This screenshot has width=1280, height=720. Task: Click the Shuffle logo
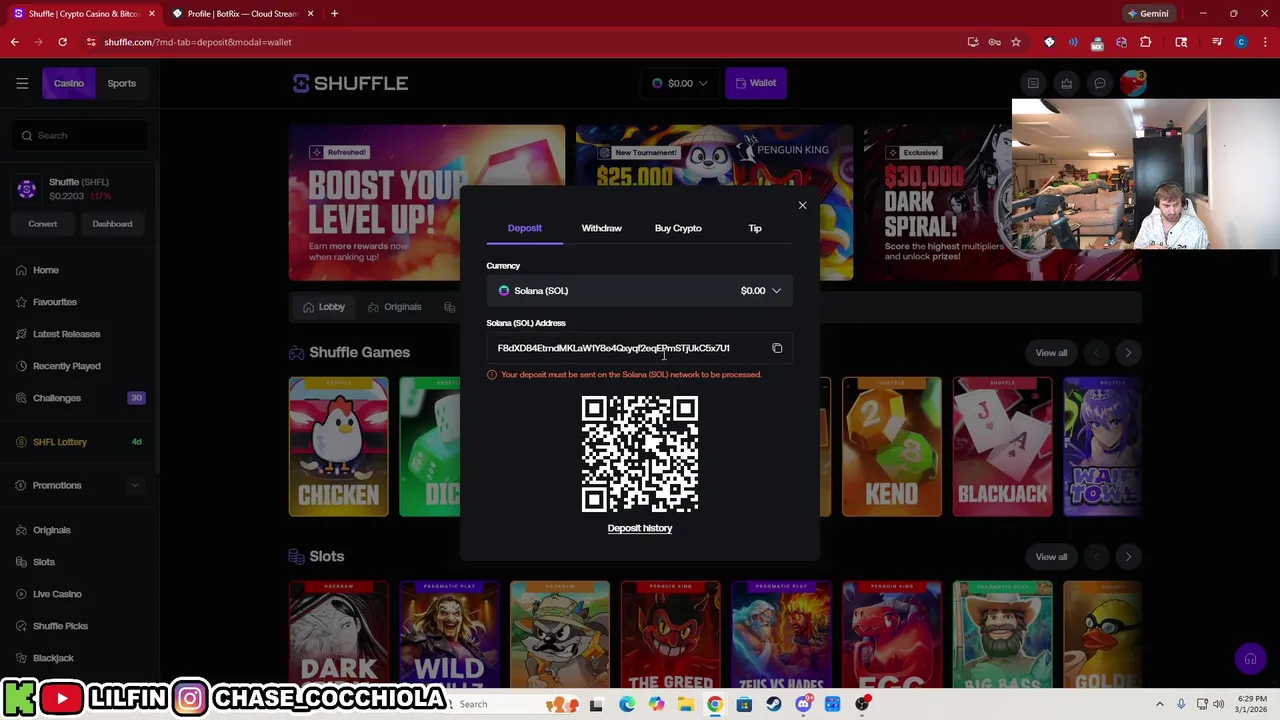pos(350,83)
